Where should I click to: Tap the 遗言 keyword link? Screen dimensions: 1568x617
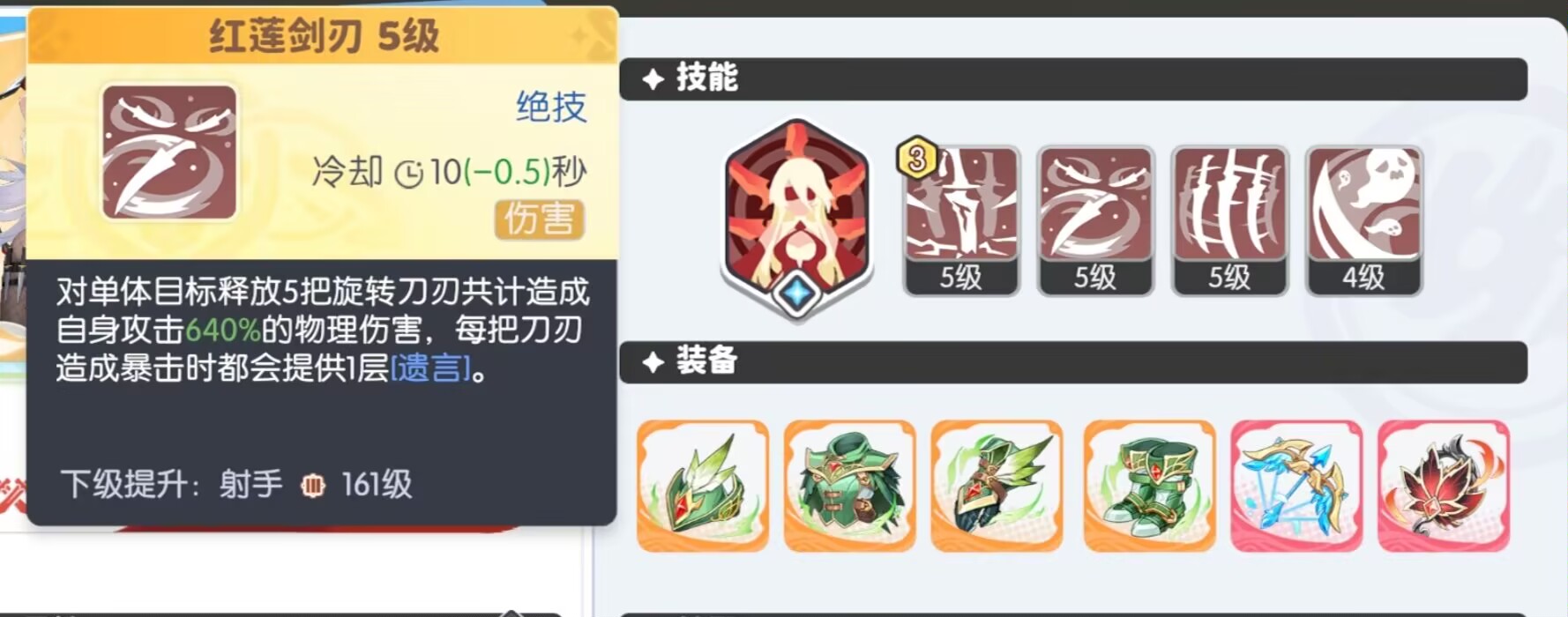pos(430,368)
